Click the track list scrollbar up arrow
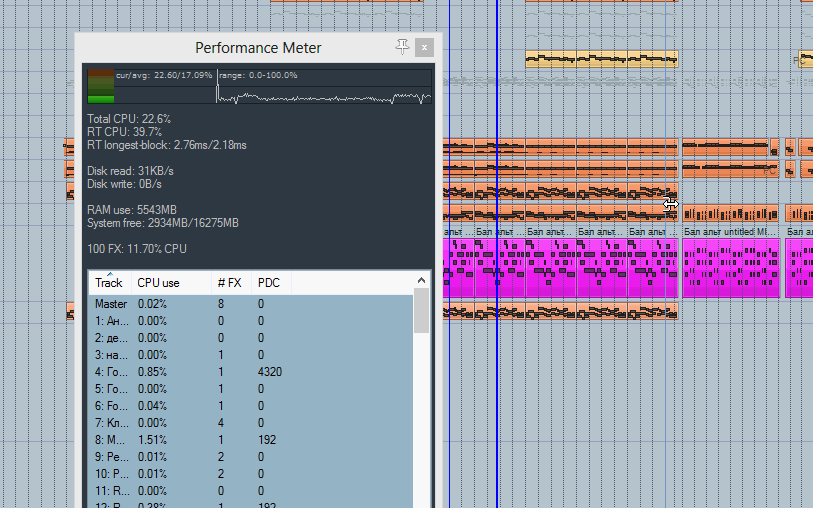 421,280
